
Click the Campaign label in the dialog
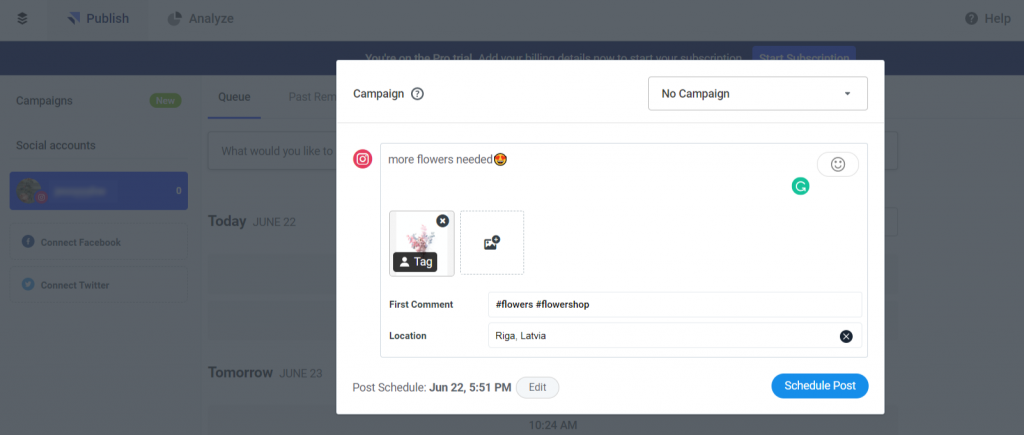click(379, 93)
